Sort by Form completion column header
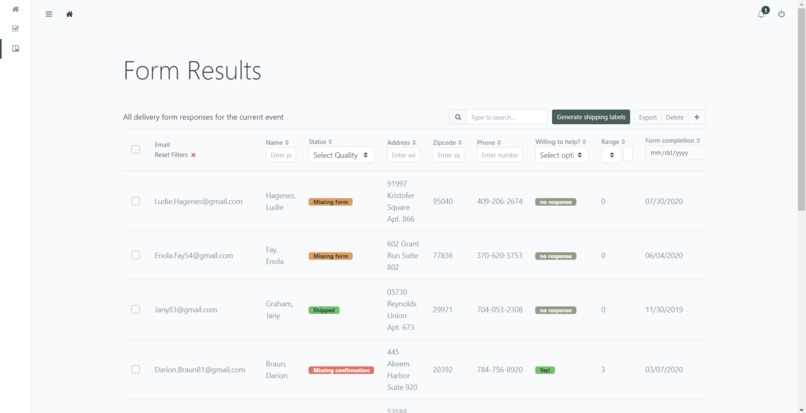The height and width of the screenshot is (413, 806). 673,140
